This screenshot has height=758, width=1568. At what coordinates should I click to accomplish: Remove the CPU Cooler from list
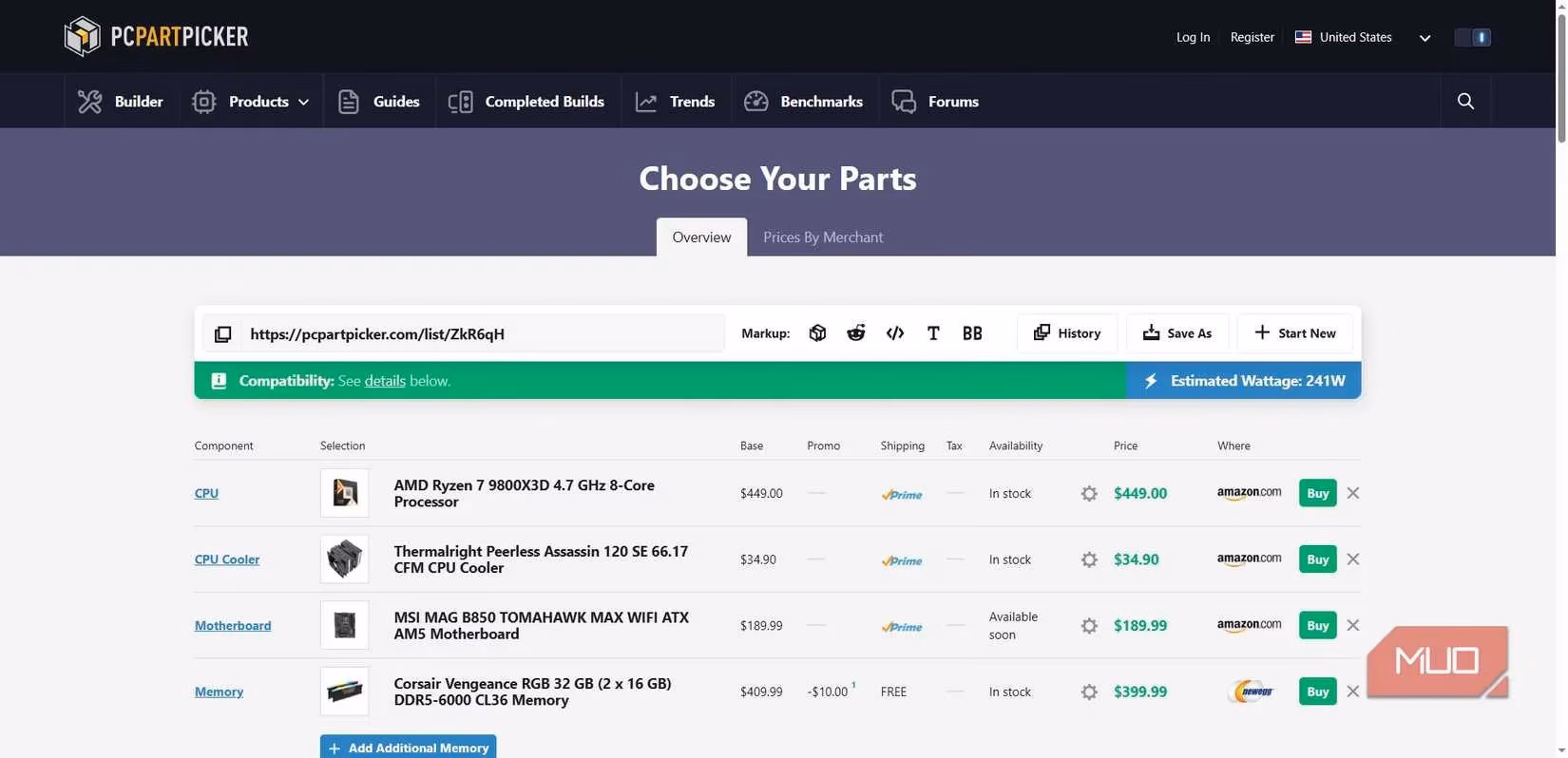1353,559
